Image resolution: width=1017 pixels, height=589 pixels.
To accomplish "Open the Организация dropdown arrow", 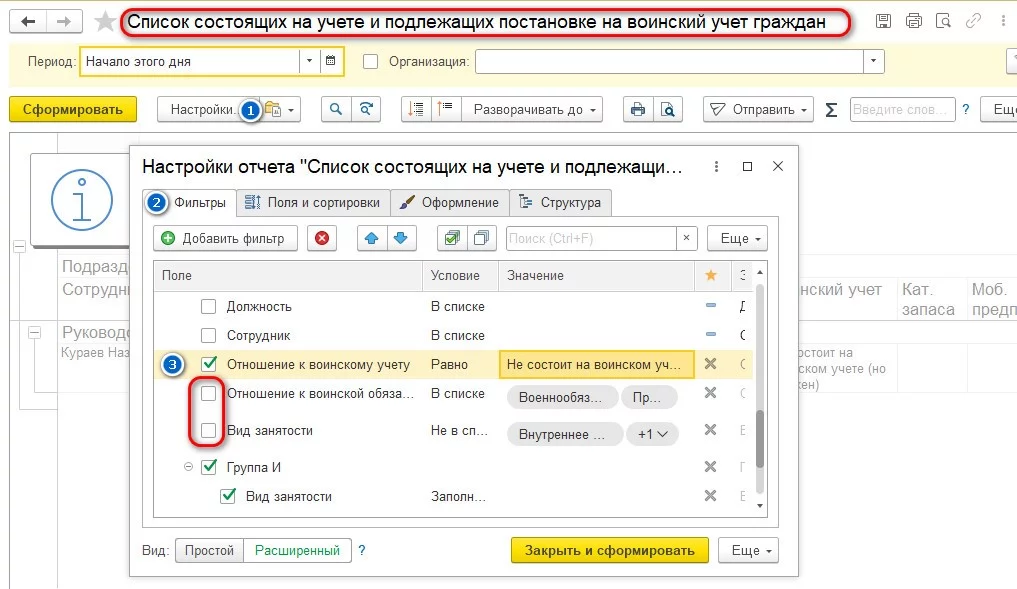I will tap(874, 62).
